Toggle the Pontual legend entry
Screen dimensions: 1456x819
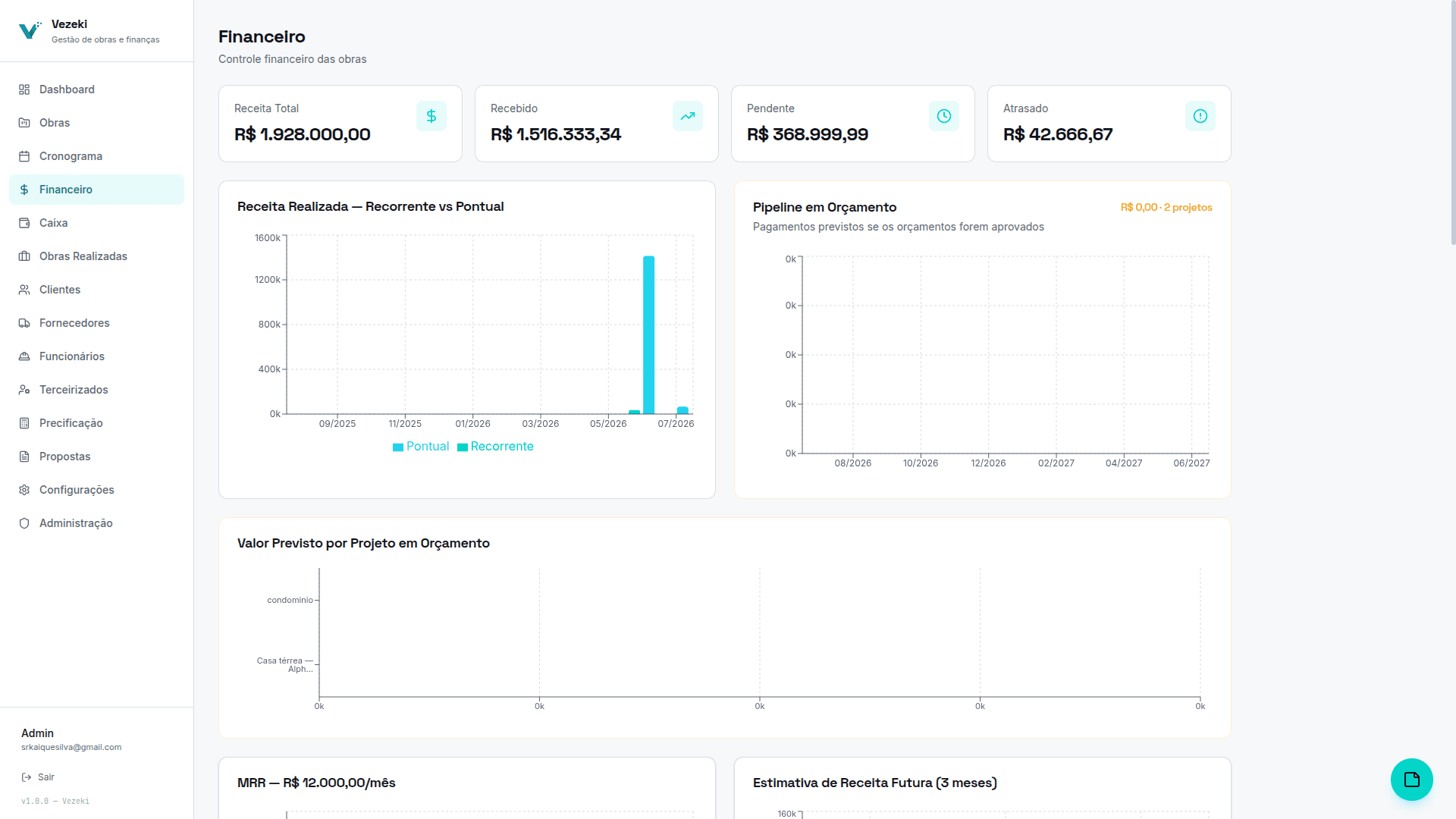[421, 447]
